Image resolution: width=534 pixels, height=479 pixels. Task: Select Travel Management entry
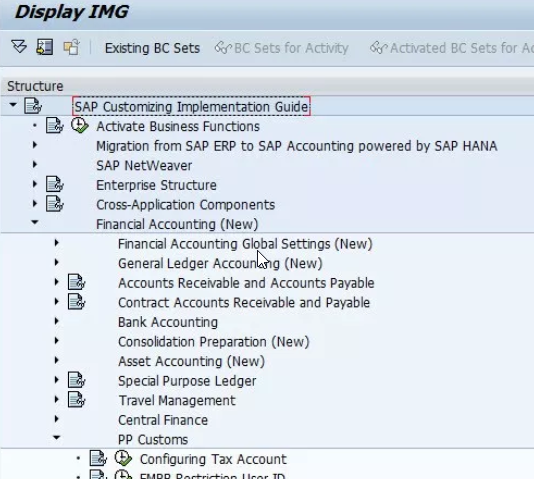click(177, 401)
